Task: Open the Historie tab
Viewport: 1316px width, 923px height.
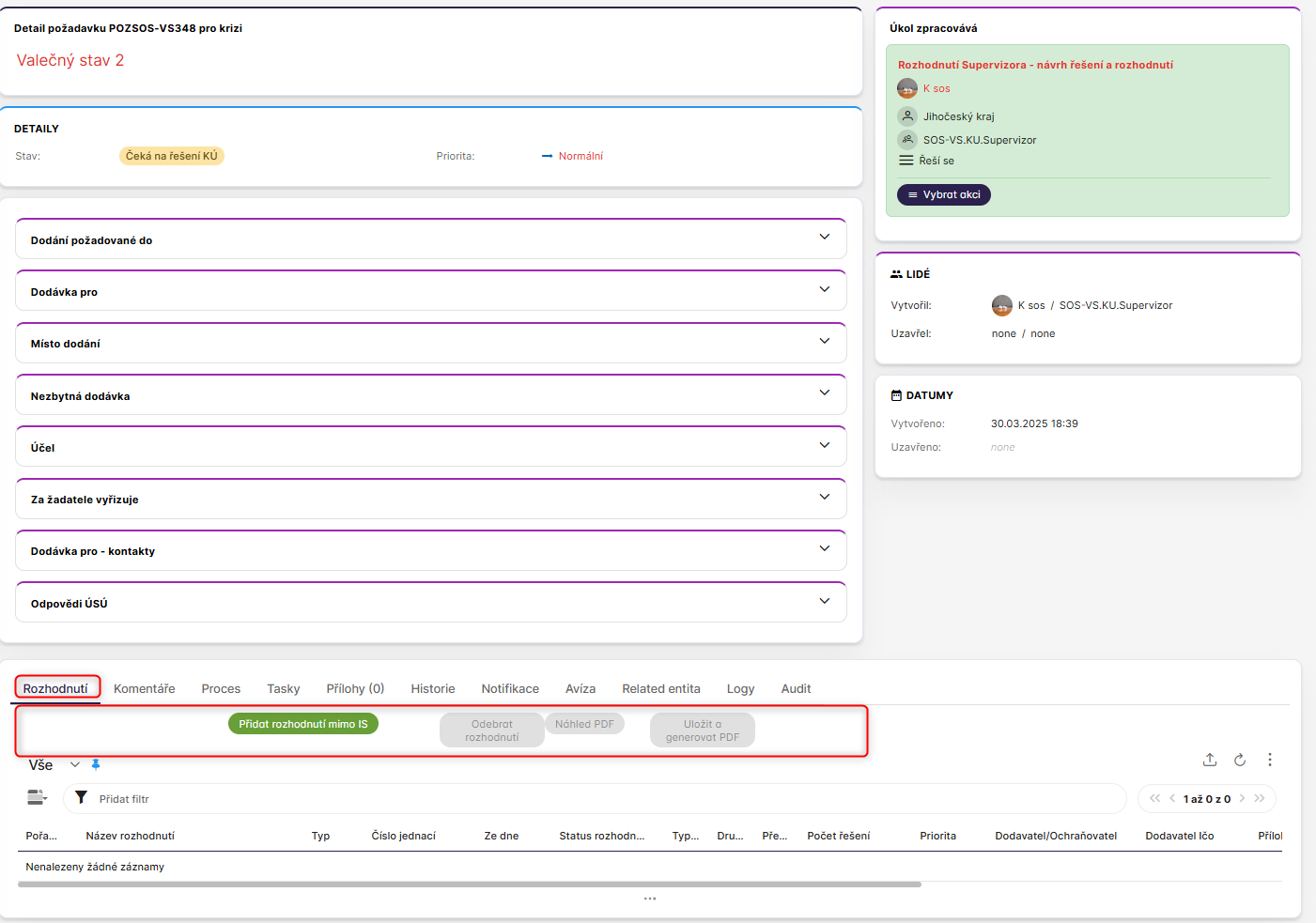Action: [x=432, y=688]
